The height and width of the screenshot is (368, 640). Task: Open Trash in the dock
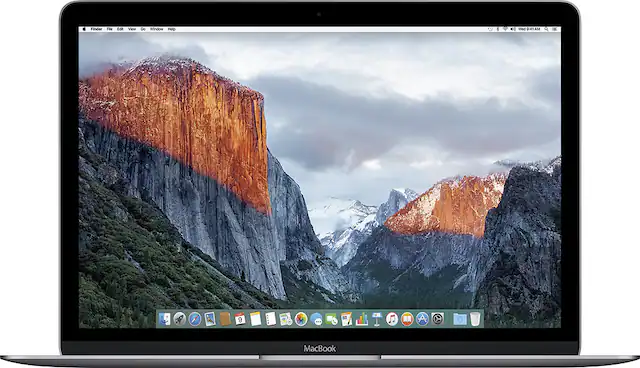point(475,319)
